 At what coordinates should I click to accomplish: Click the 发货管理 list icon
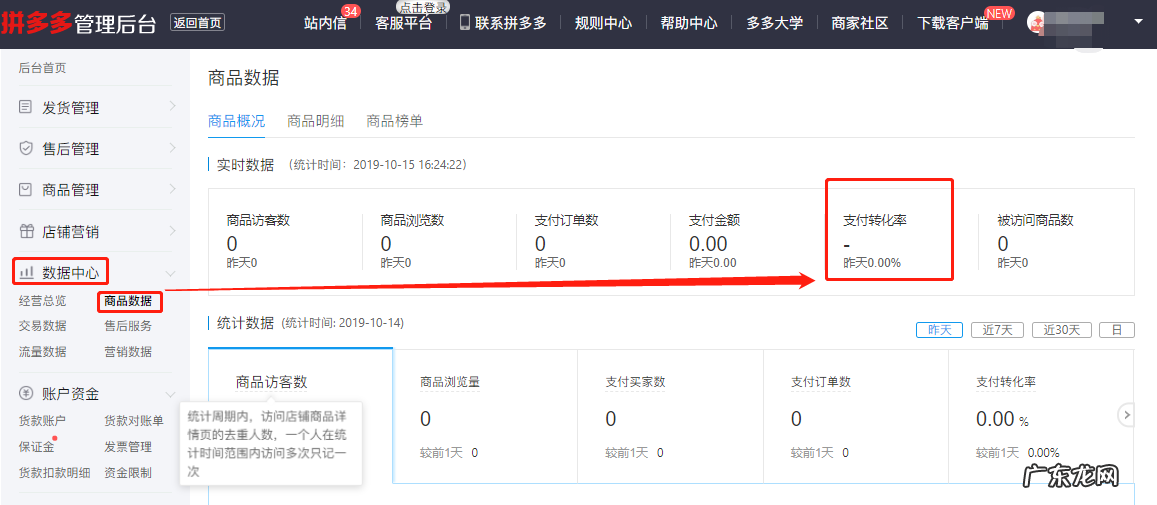click(x=26, y=108)
